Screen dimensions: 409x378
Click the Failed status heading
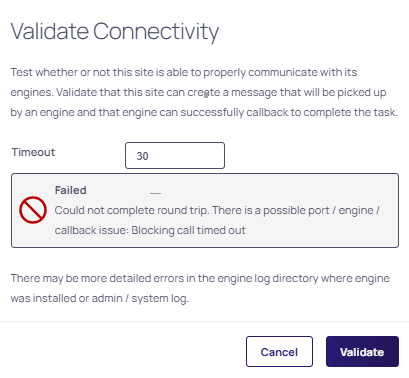(x=71, y=190)
